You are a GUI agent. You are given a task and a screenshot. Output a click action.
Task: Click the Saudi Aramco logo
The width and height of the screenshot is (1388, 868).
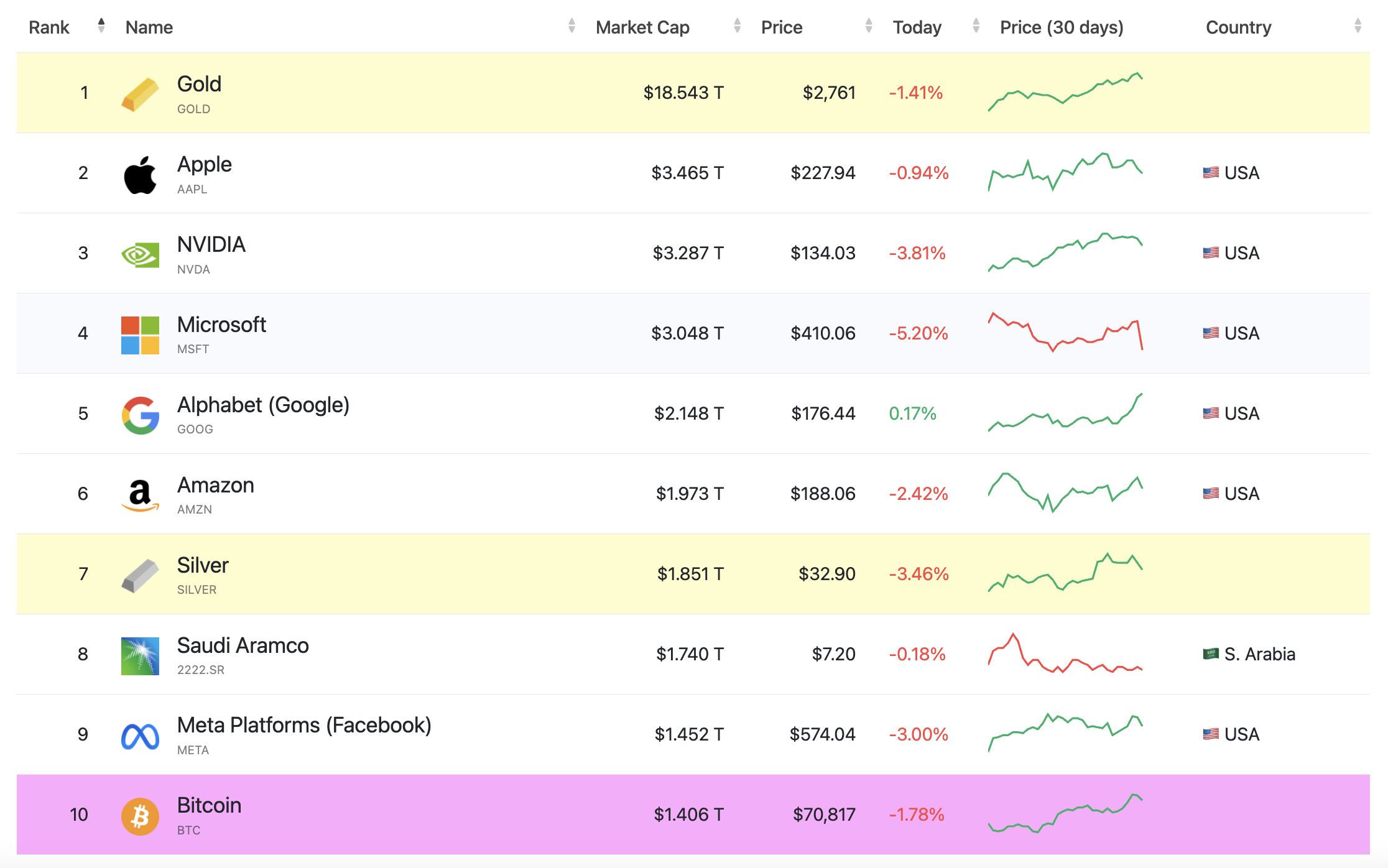(140, 655)
